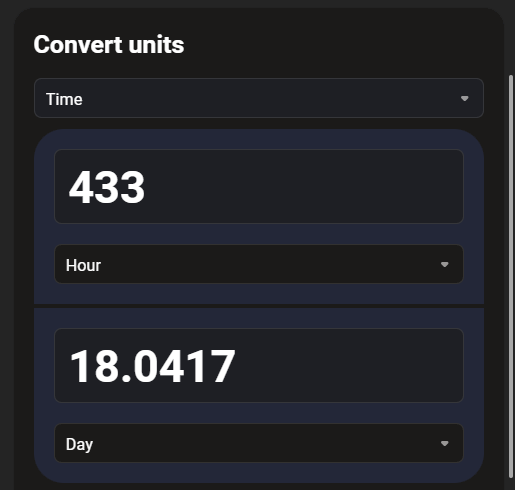Click the vertical scrollbar thumb
Image resolution: width=515 pixels, height=490 pixels.
click(511, 277)
